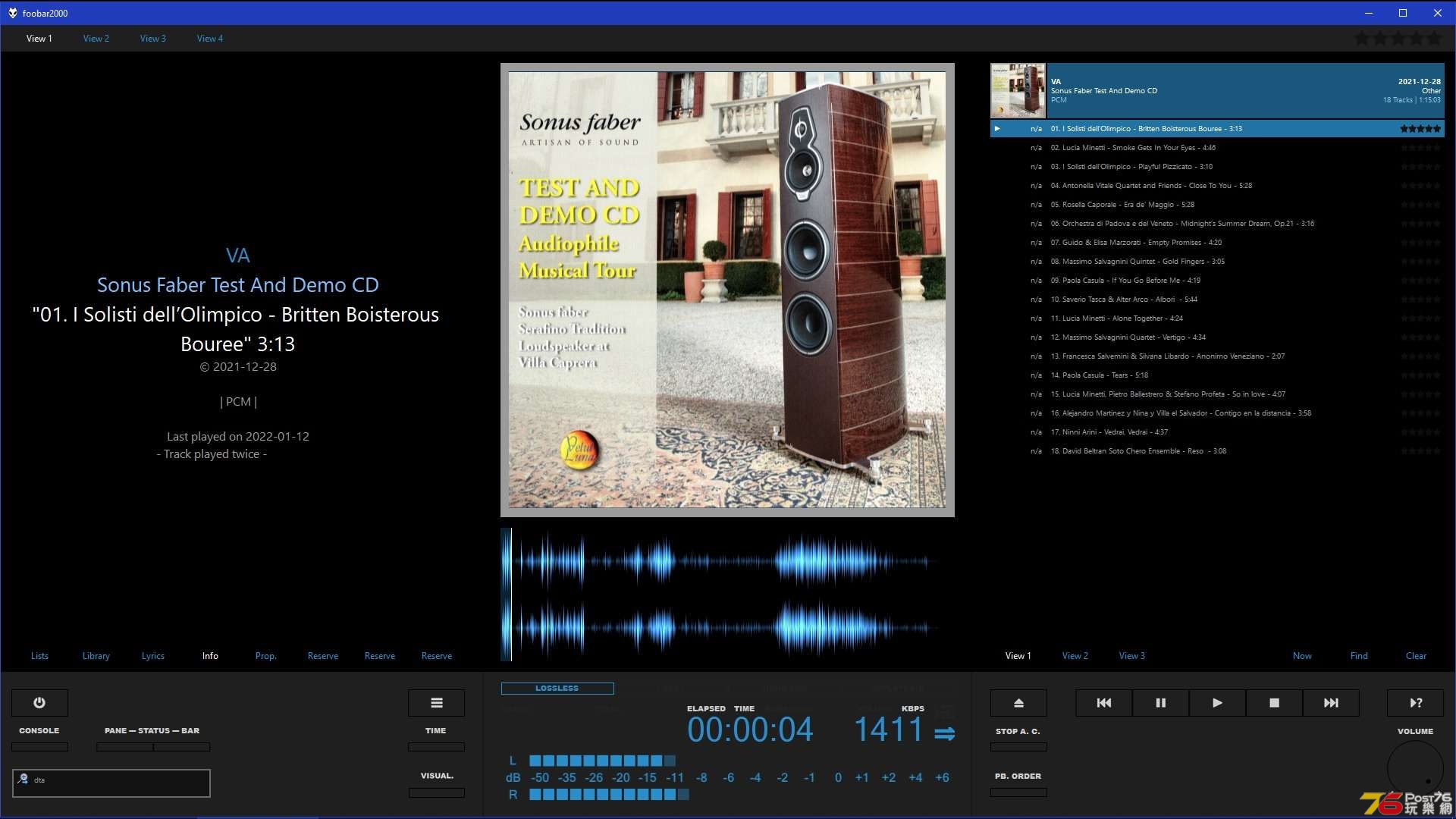Click the play button
Viewport: 1456px width, 819px height.
click(x=1217, y=703)
